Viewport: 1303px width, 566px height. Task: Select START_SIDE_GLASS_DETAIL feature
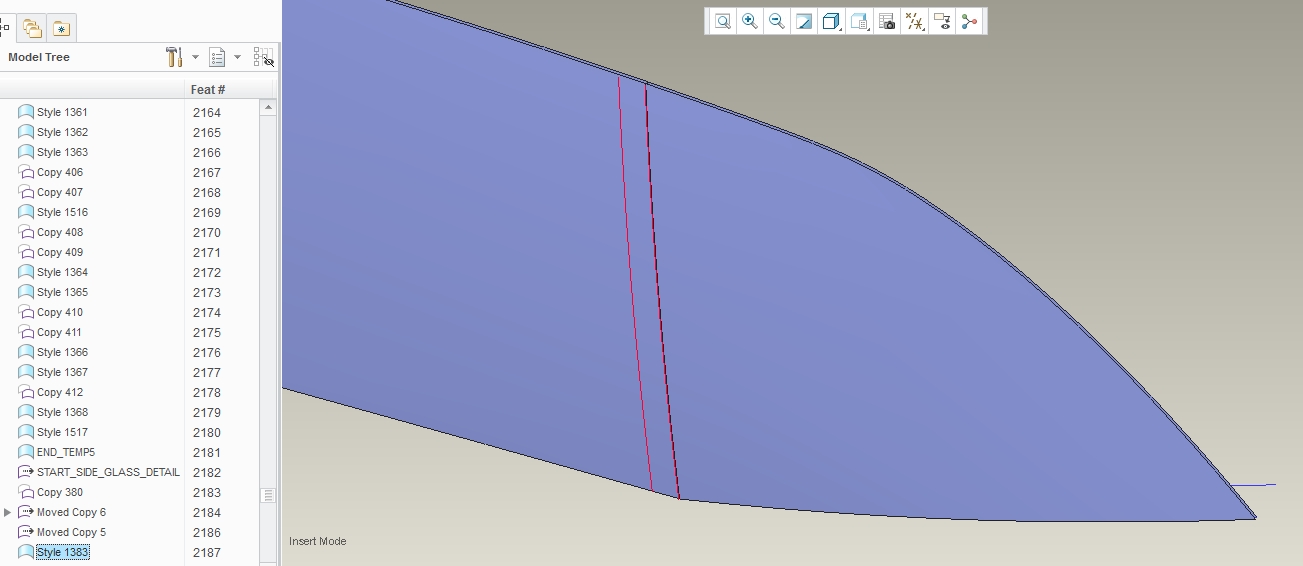coord(108,472)
